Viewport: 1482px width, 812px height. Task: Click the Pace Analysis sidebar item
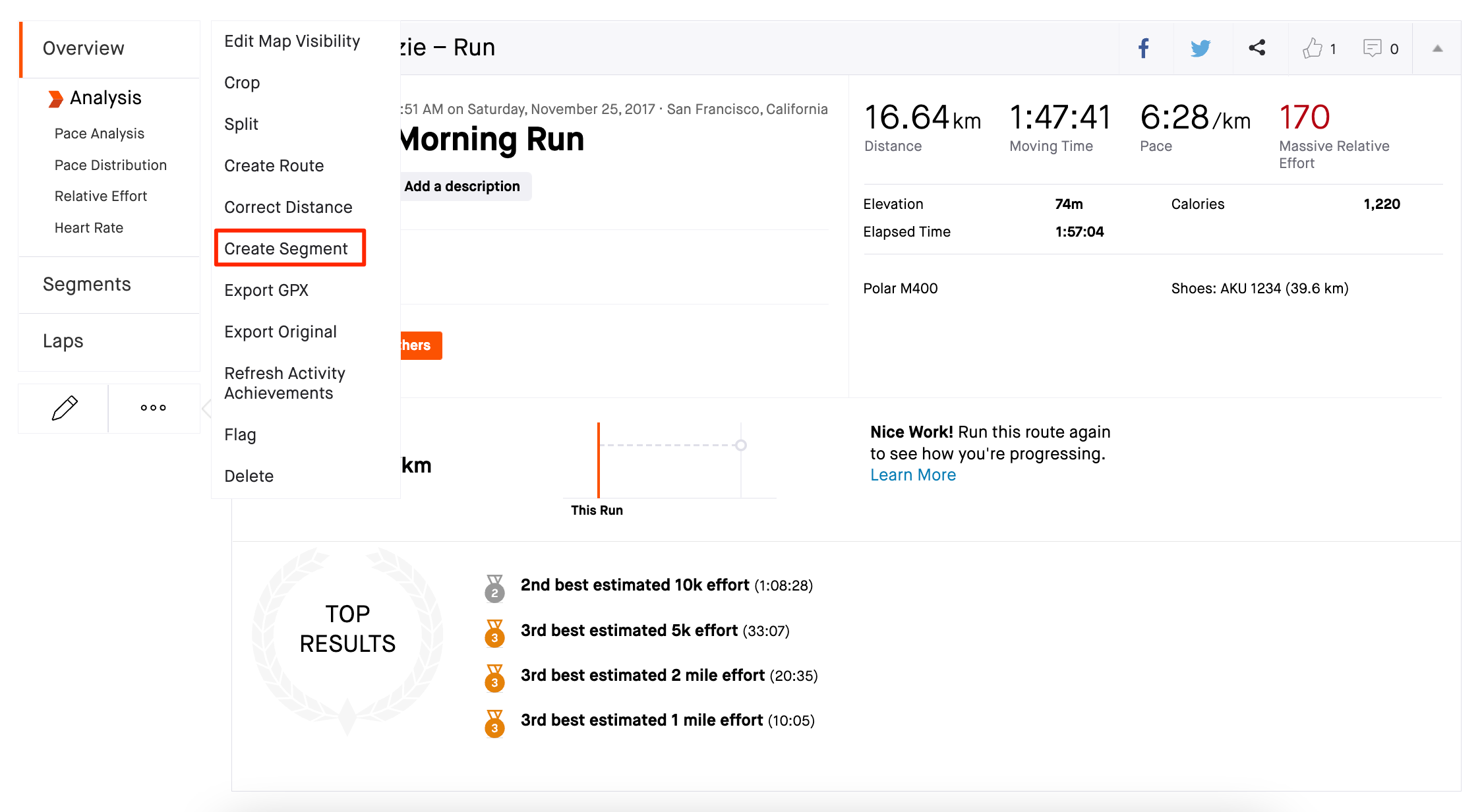(x=101, y=132)
